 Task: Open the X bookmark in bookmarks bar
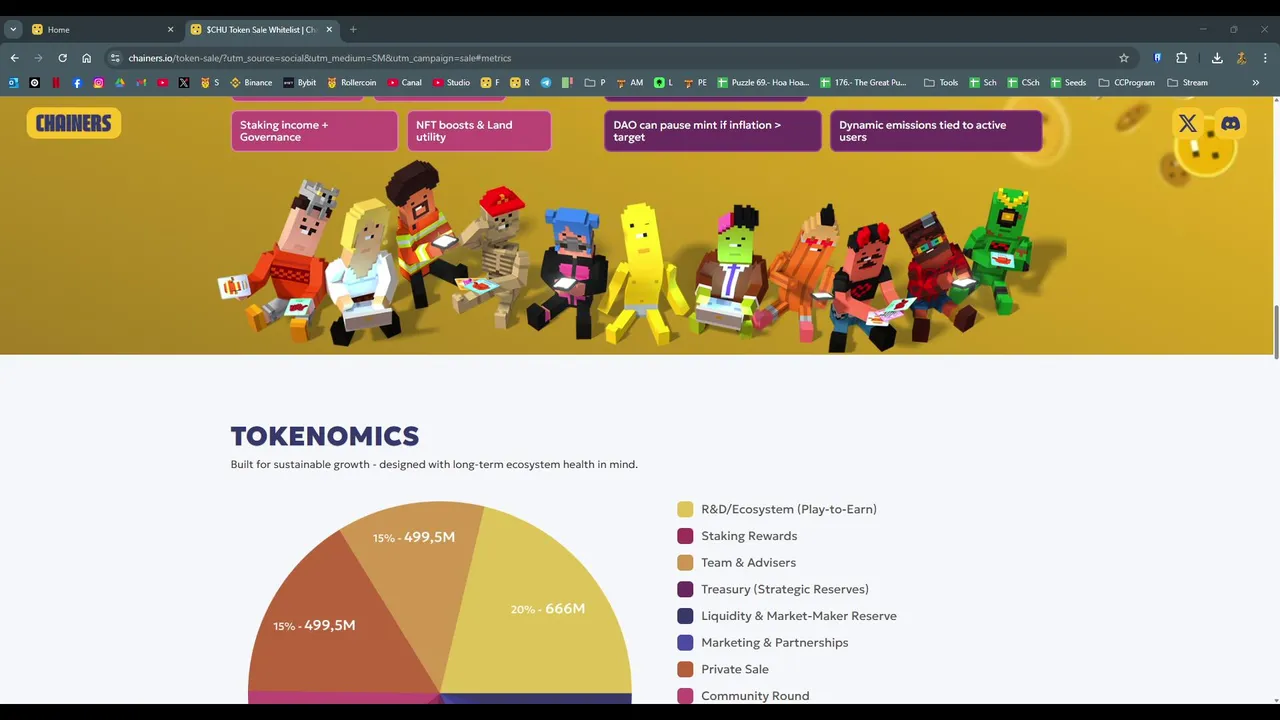pos(184,83)
